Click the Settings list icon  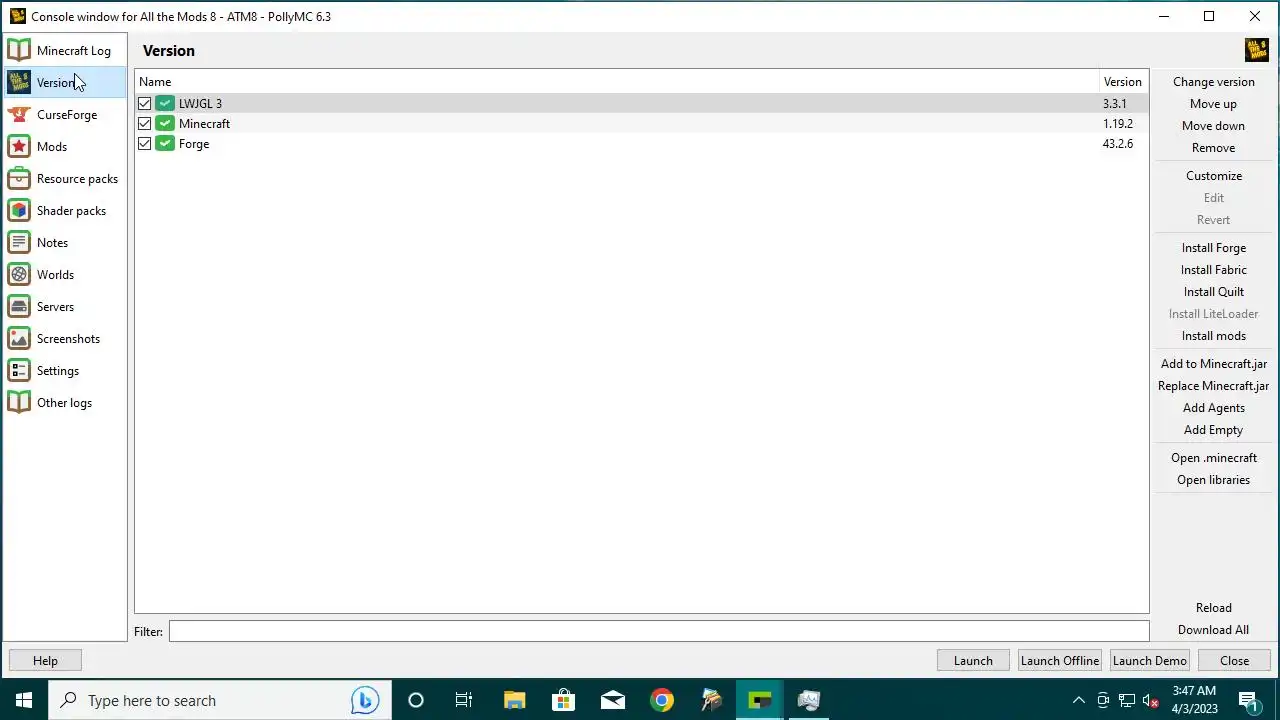coord(19,371)
